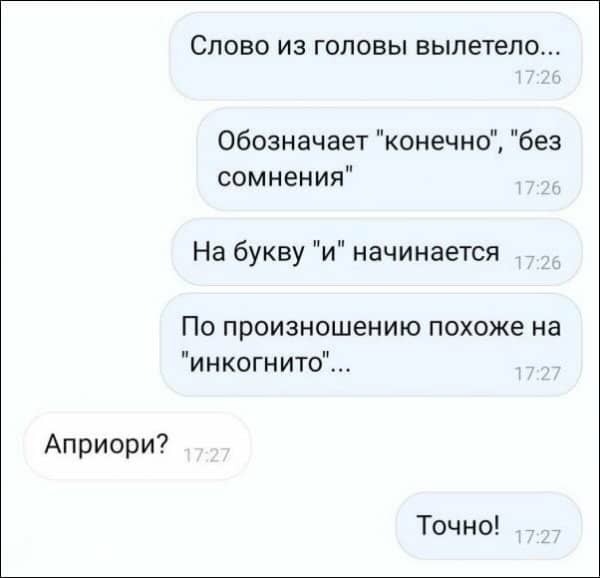This screenshot has height=578, width=600.
Task: Click the received message "Априори?"
Action: click(137, 446)
